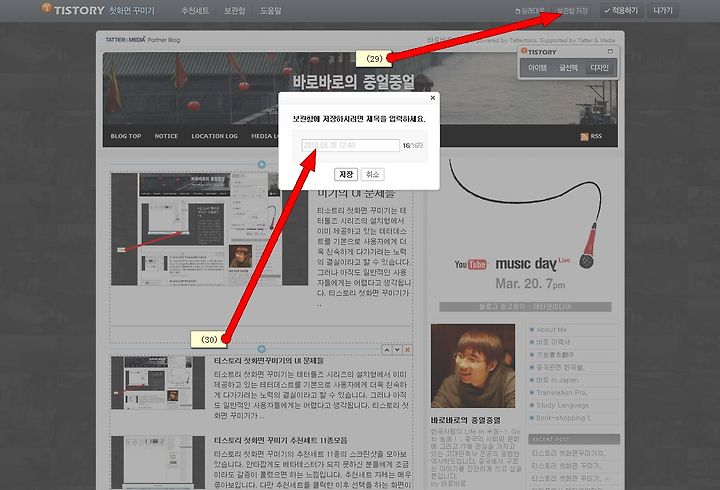This screenshot has height=490, width=720.
Task: Select the 글선택 tab in TISTORY panel
Action: pyautogui.click(x=568, y=68)
